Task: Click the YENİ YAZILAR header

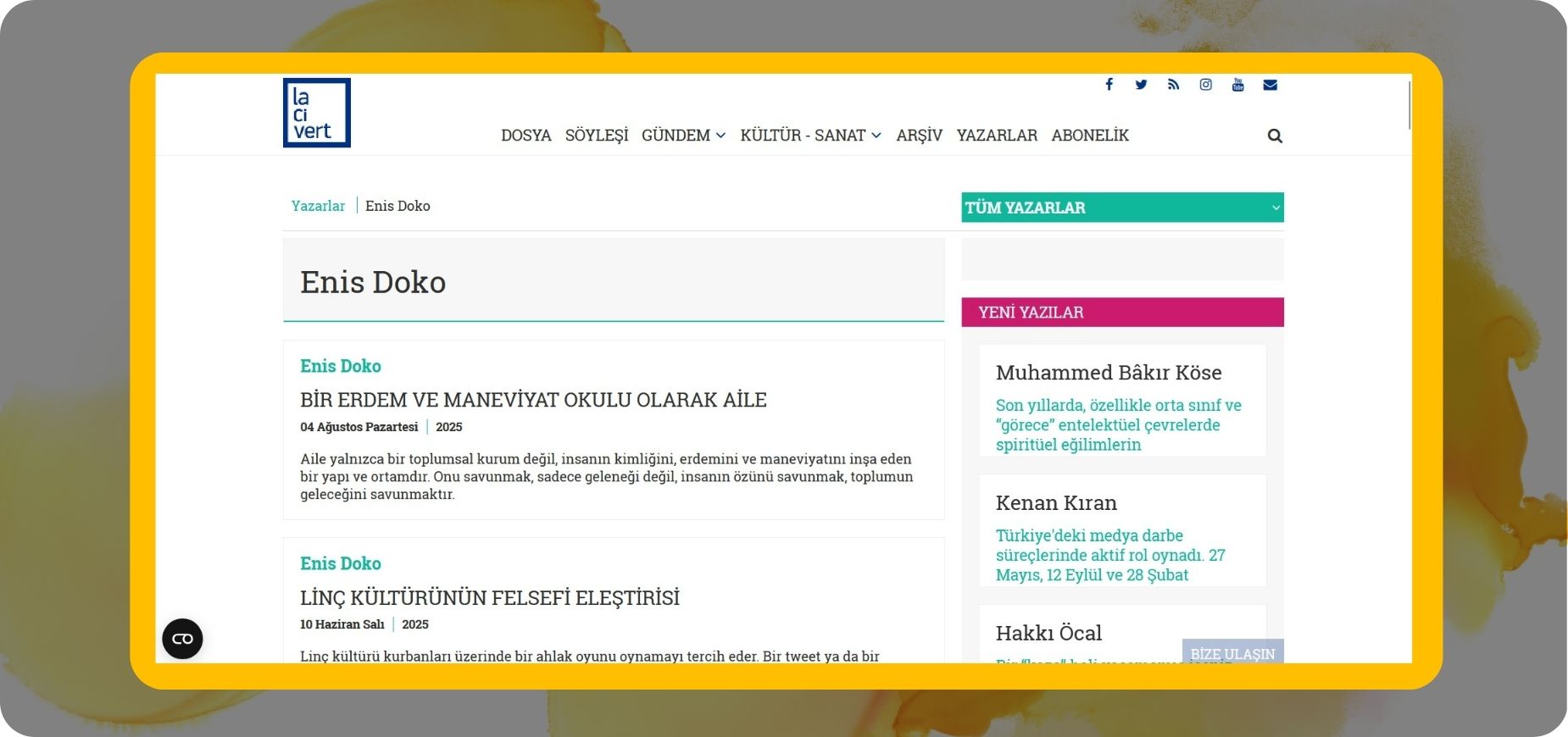Action: 1122,312
